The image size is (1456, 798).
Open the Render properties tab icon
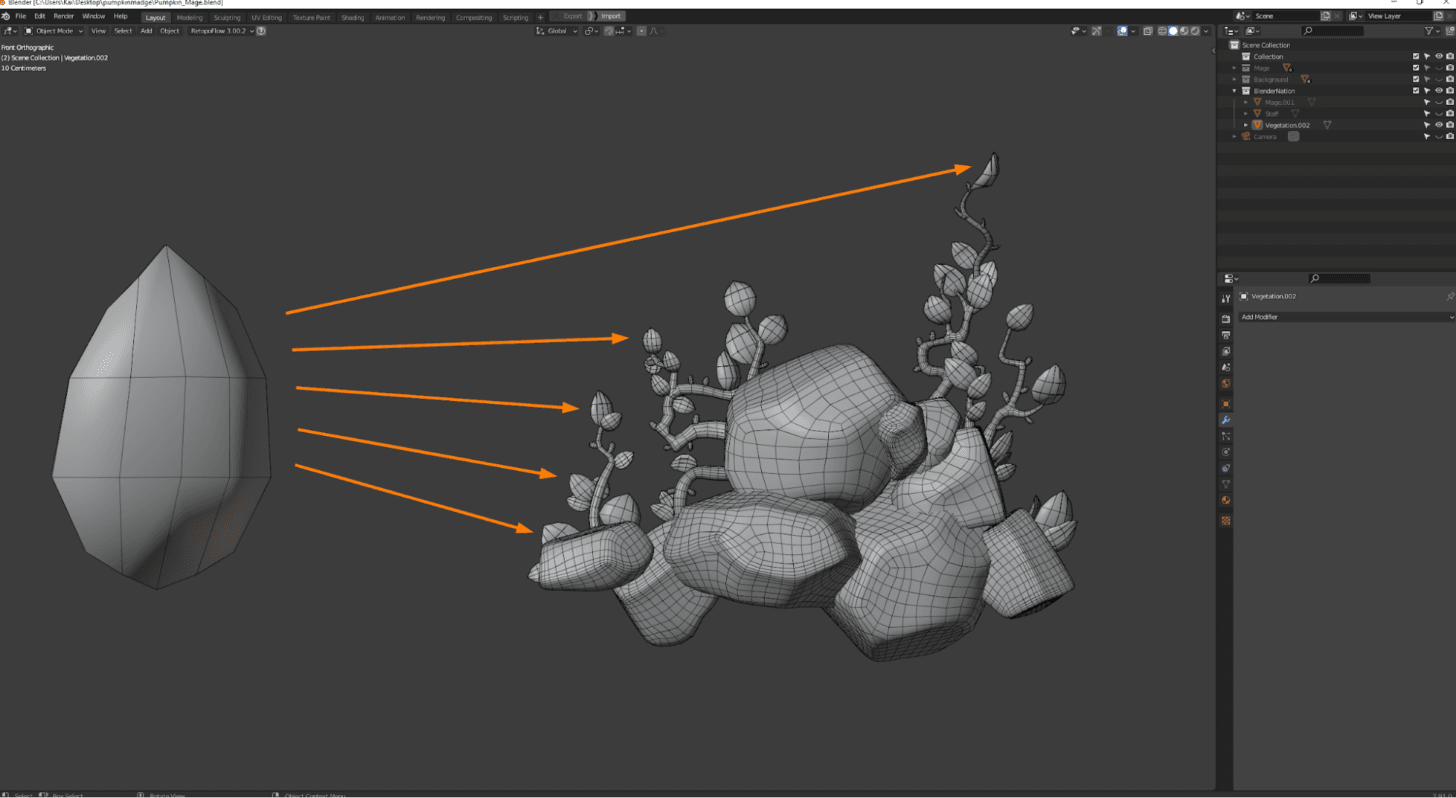(1226, 319)
